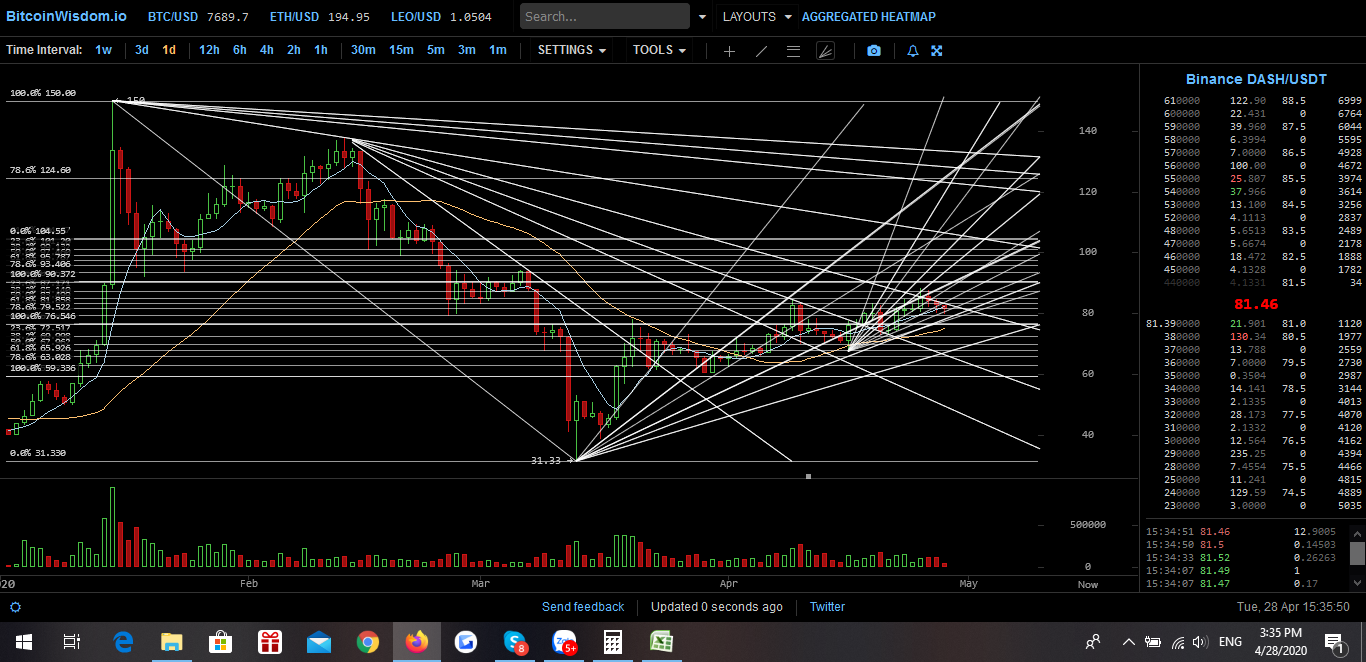Open the Twitter link in footer
The height and width of the screenshot is (662, 1366).
pos(827,607)
